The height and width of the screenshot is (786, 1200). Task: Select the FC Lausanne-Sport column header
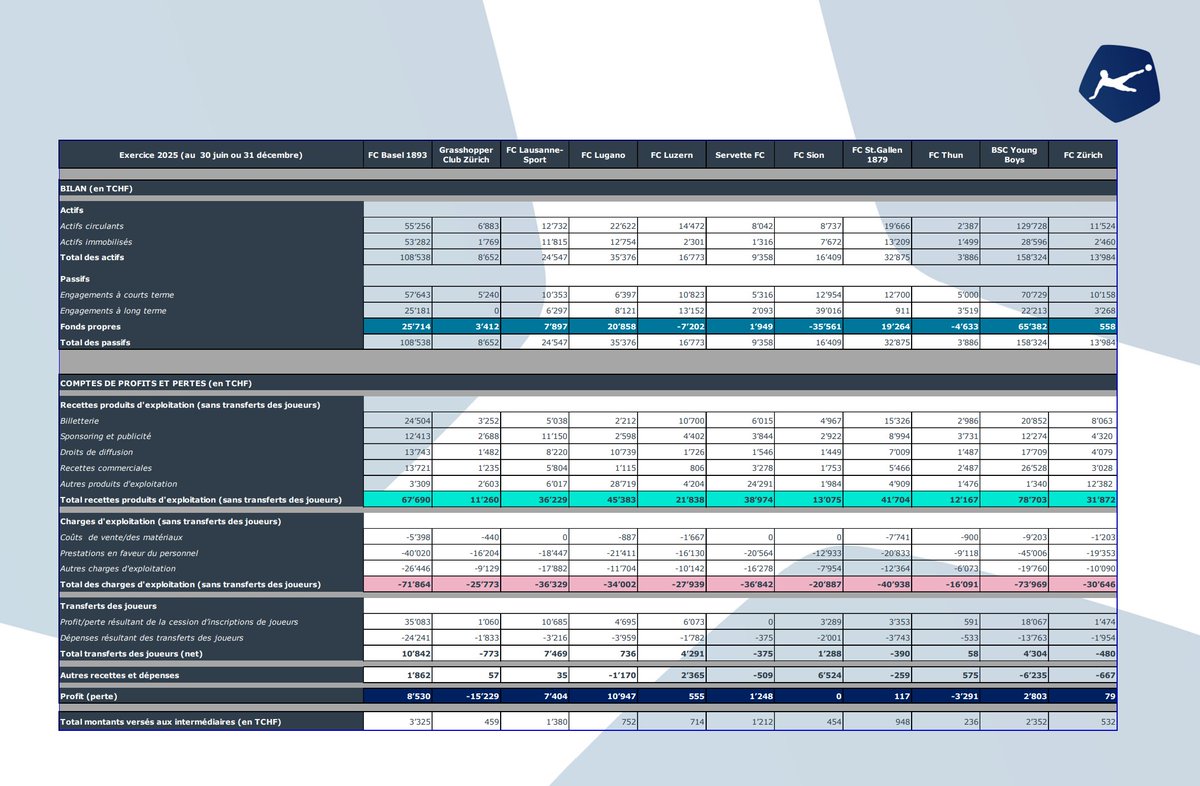534,155
